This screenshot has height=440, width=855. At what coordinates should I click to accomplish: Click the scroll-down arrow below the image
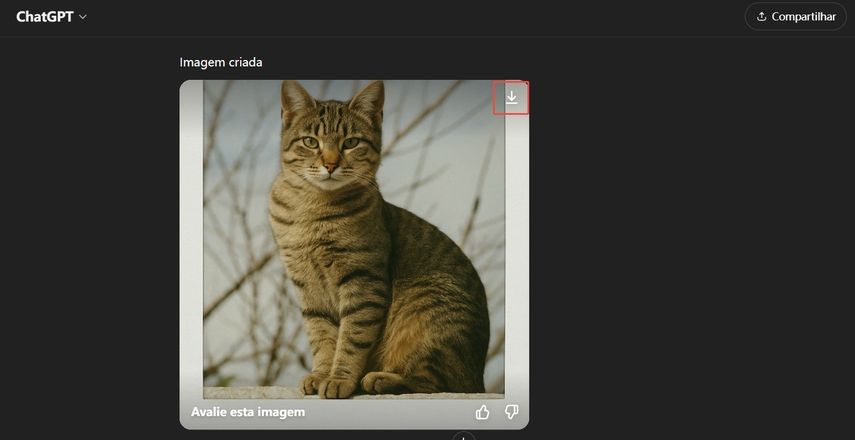(463, 437)
